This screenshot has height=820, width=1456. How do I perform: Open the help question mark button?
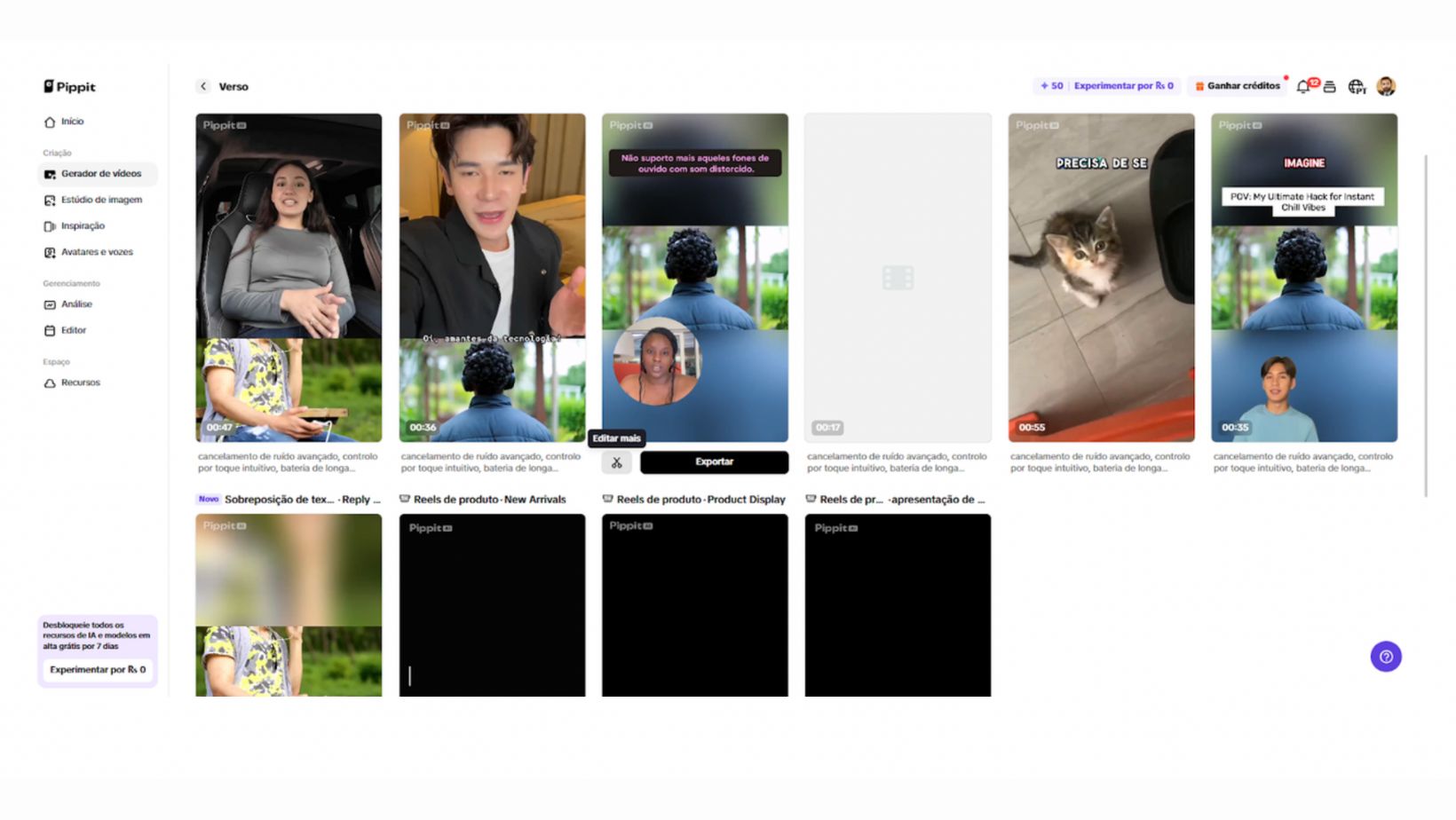[1386, 657]
